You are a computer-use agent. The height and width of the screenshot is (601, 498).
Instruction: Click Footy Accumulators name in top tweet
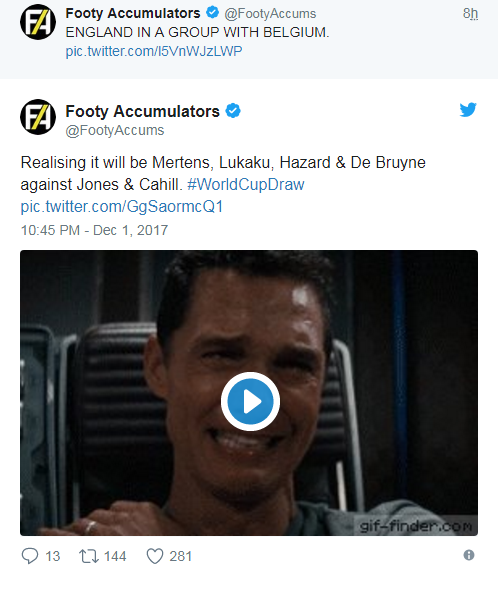point(133,13)
